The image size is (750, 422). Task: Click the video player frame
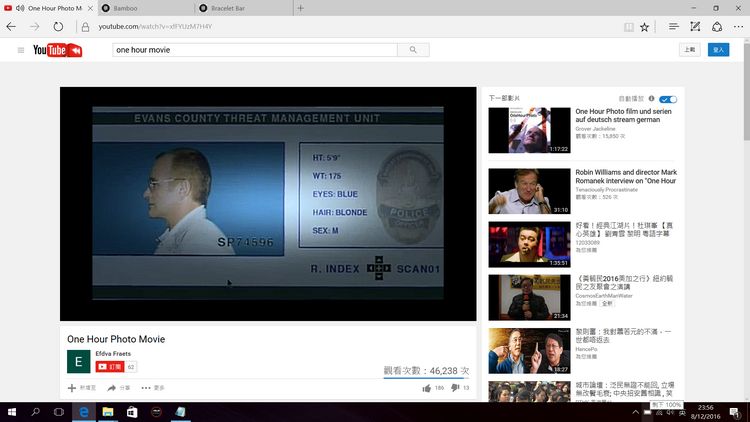pos(268,204)
